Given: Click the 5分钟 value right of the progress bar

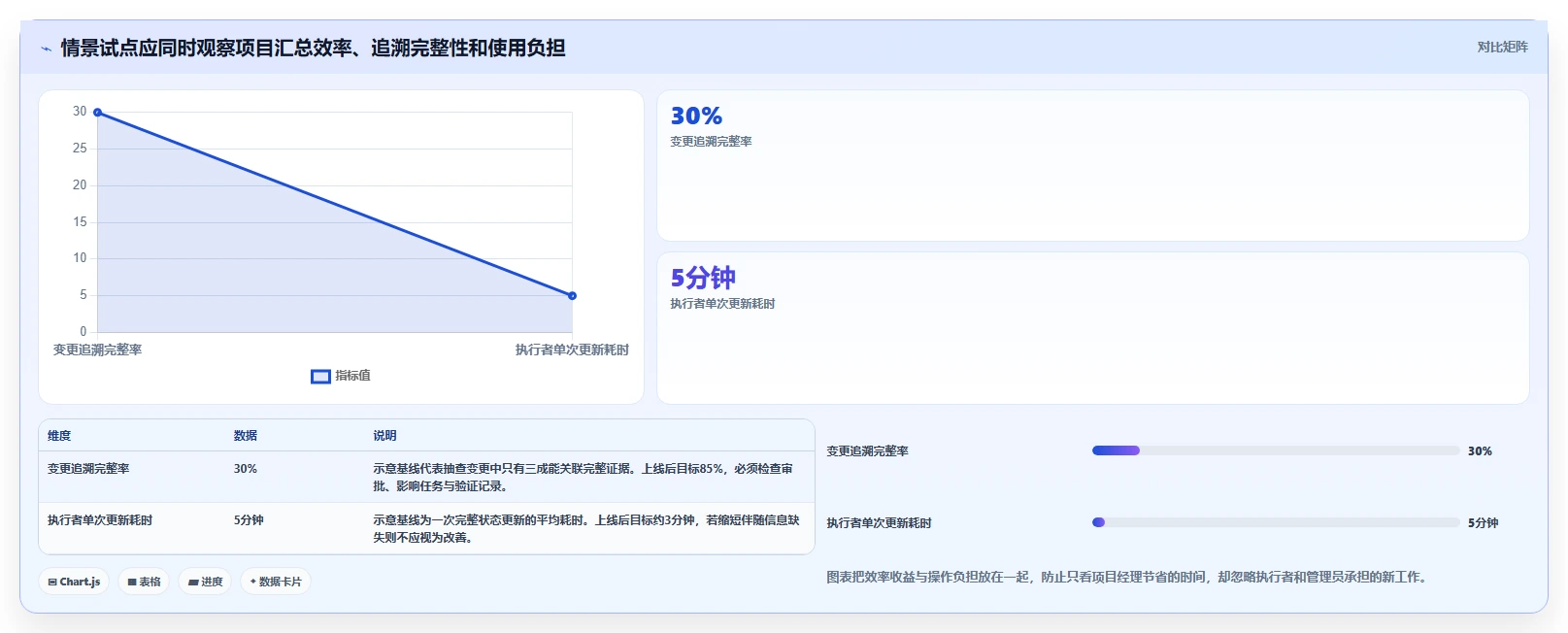Looking at the screenshot, I should click(x=1483, y=523).
